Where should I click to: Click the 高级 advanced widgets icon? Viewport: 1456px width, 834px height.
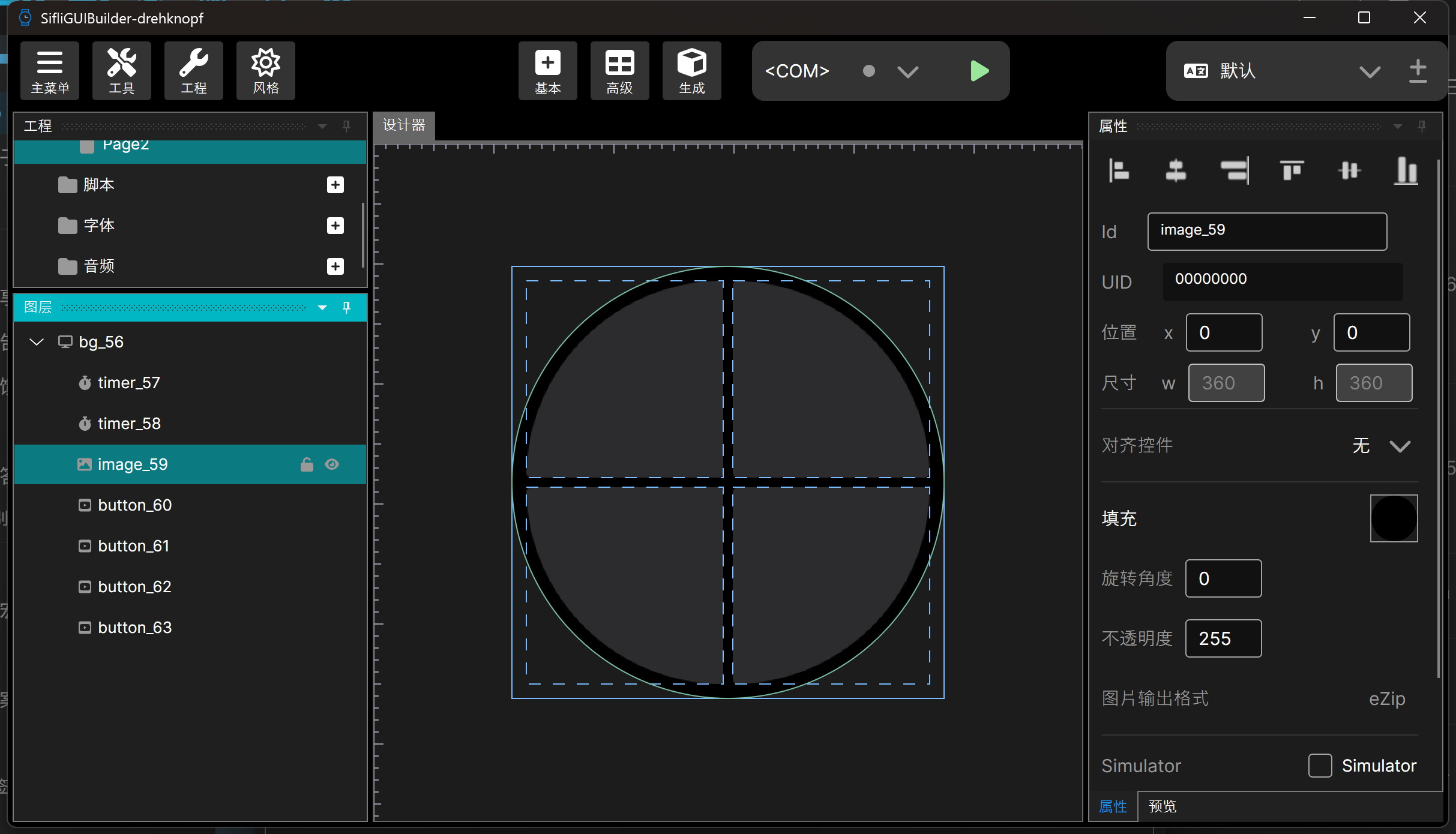(x=619, y=71)
